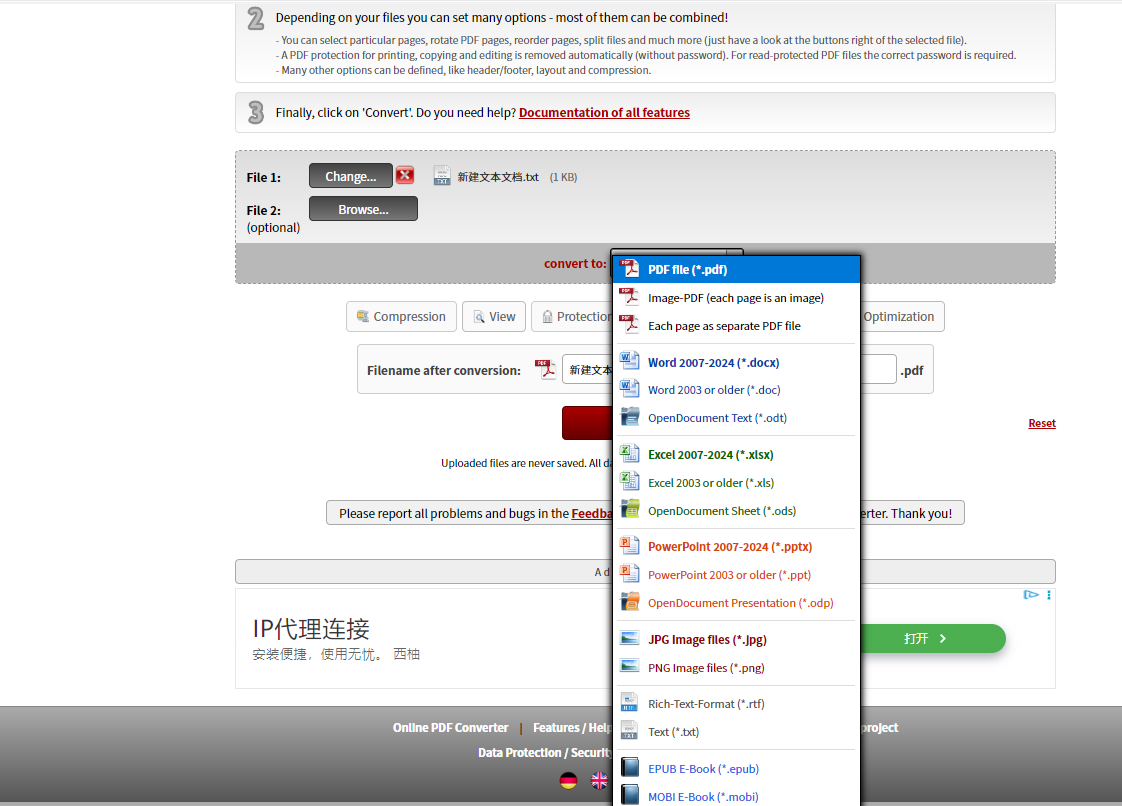The width and height of the screenshot is (1122, 806).
Task: Open the View options tab
Action: click(x=494, y=317)
